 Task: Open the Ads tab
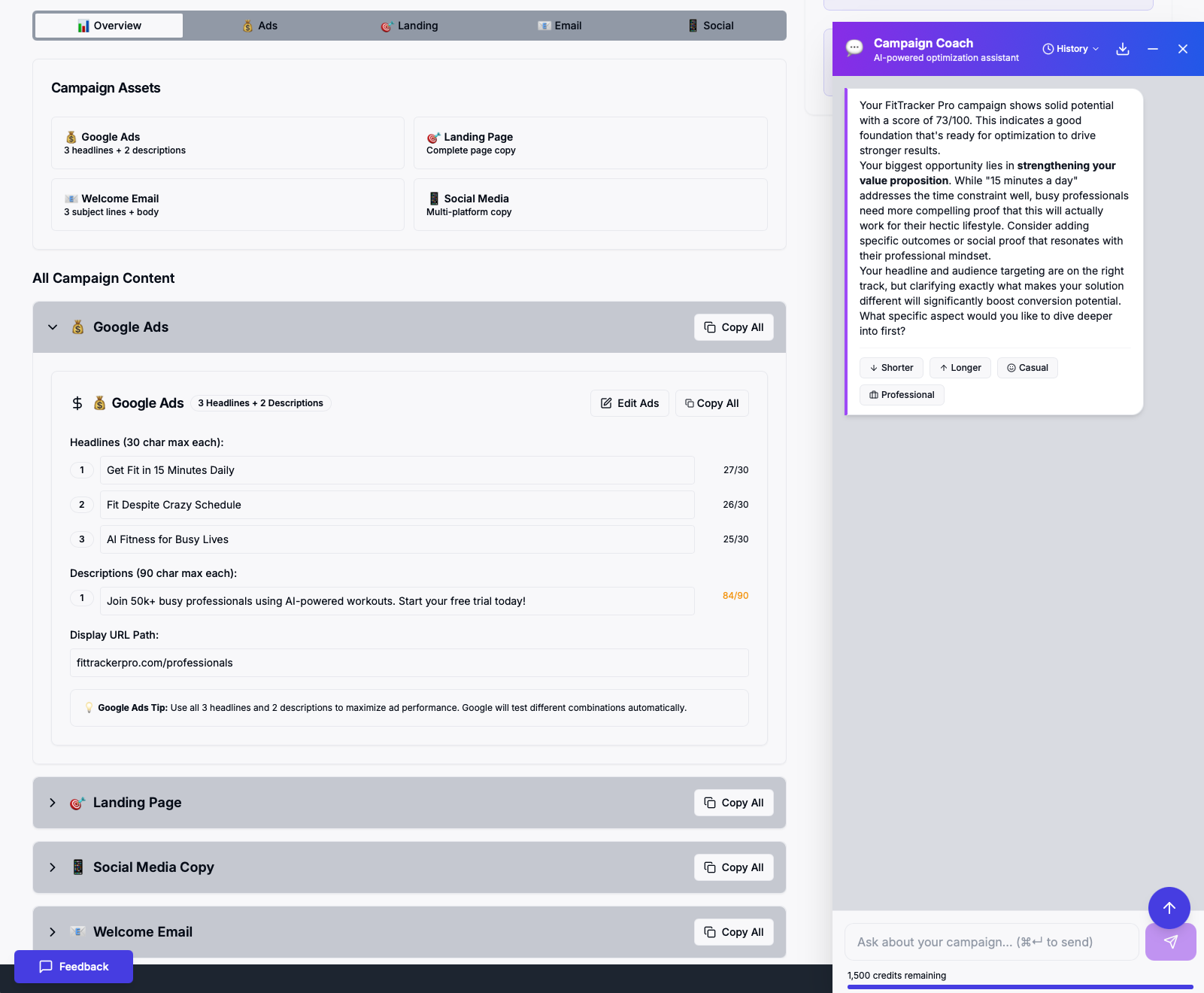[x=259, y=25]
